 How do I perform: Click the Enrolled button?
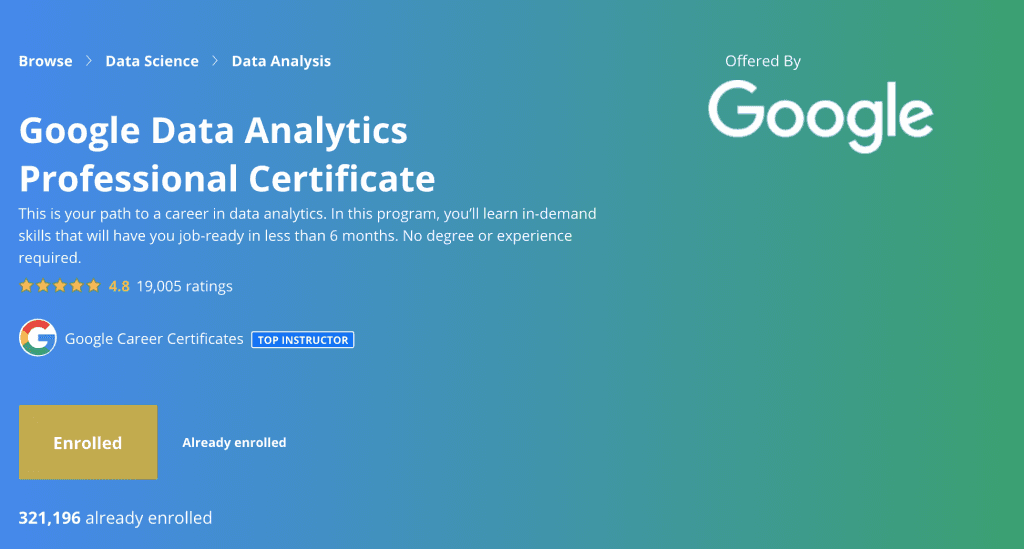click(x=88, y=442)
